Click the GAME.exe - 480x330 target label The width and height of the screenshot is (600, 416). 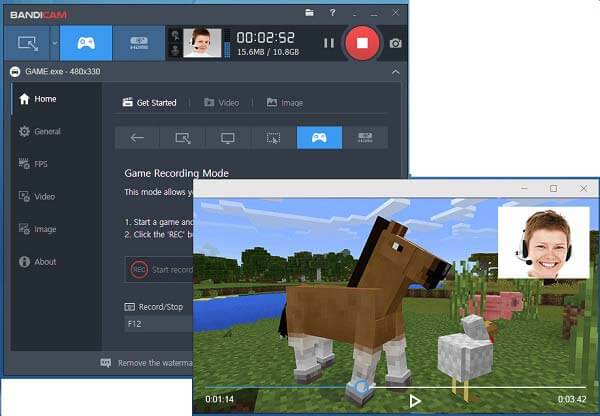[x=62, y=72]
